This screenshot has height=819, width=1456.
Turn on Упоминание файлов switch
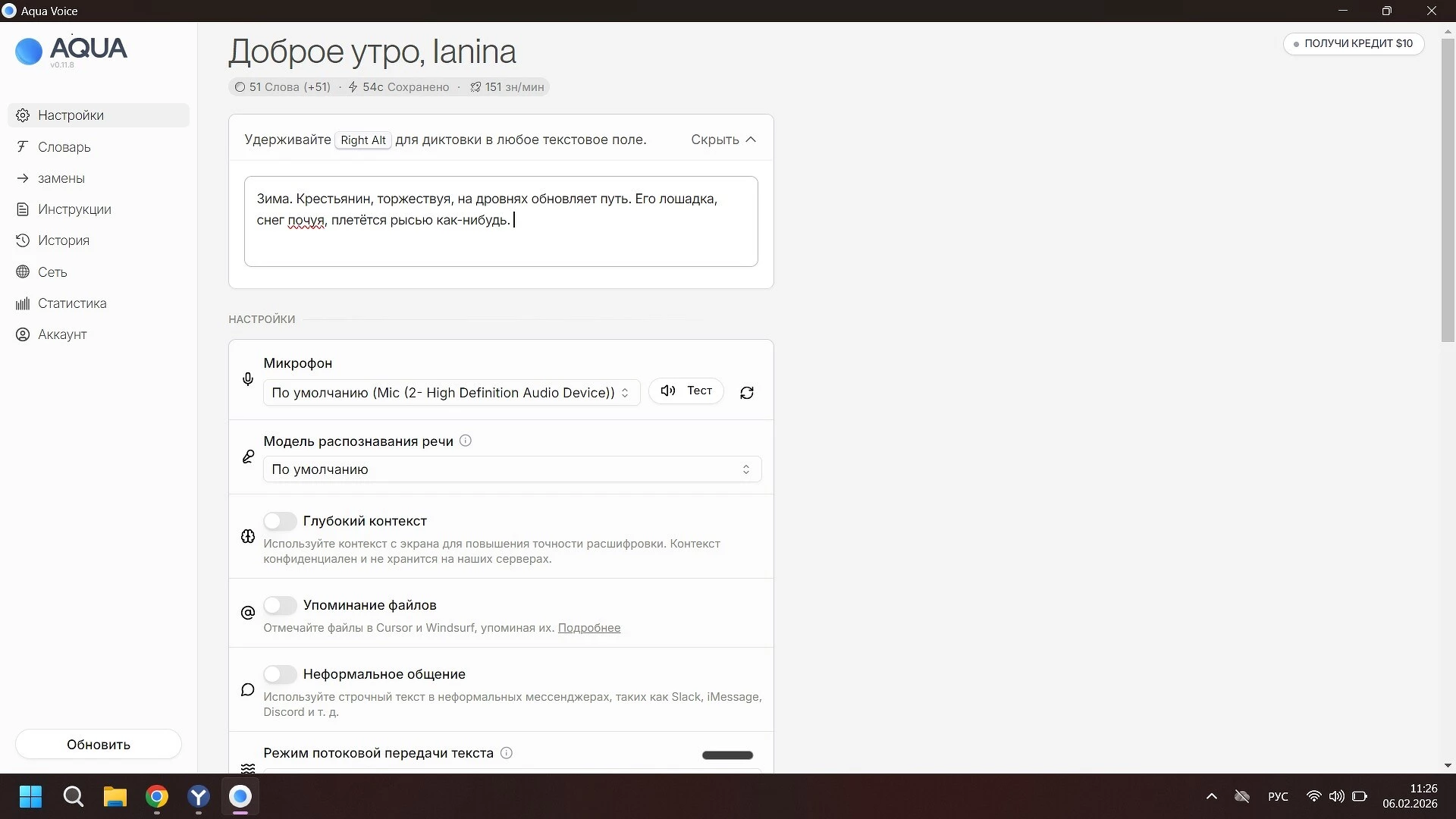(x=280, y=605)
